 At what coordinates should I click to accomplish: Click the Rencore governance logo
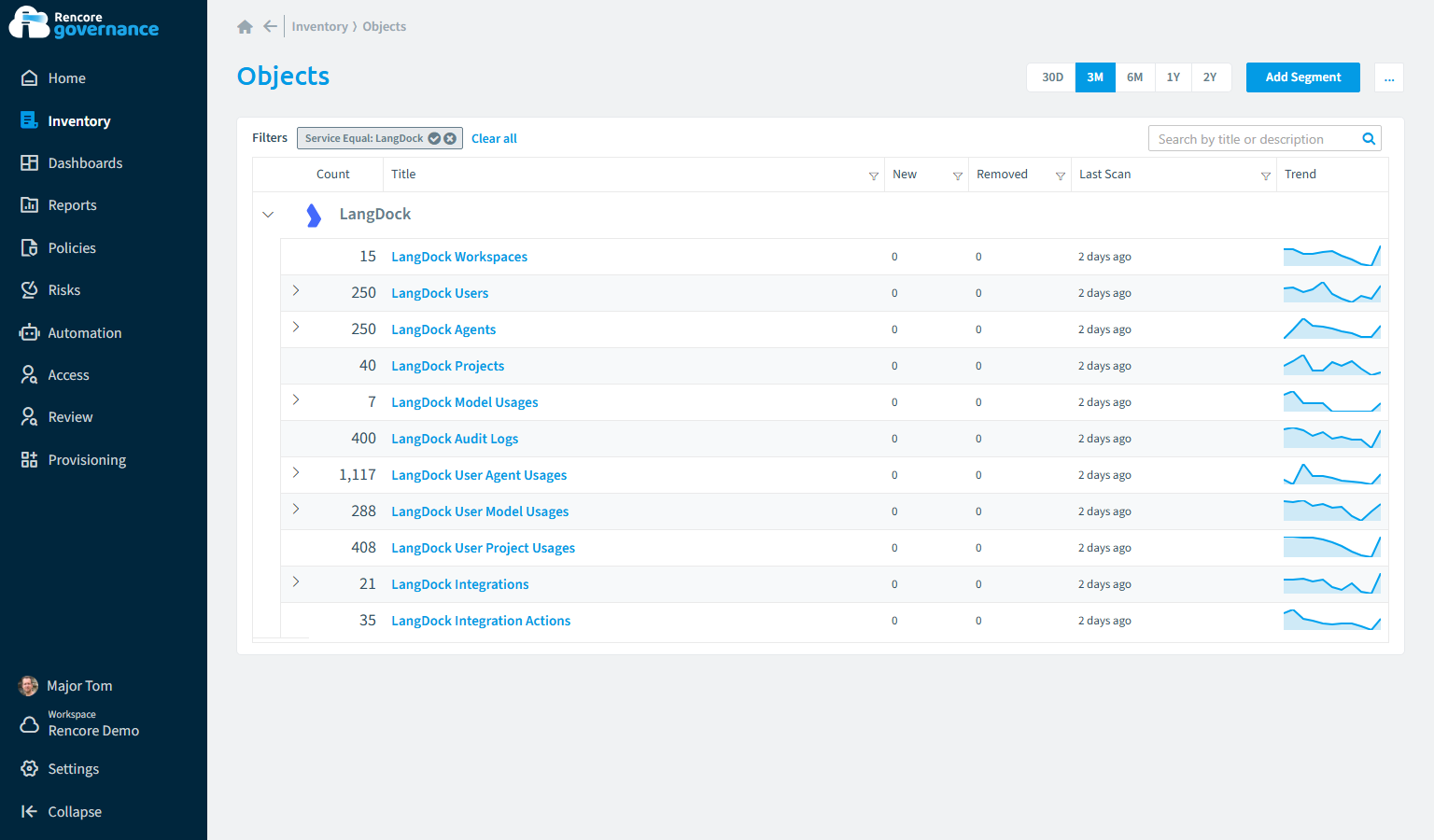pos(84,23)
